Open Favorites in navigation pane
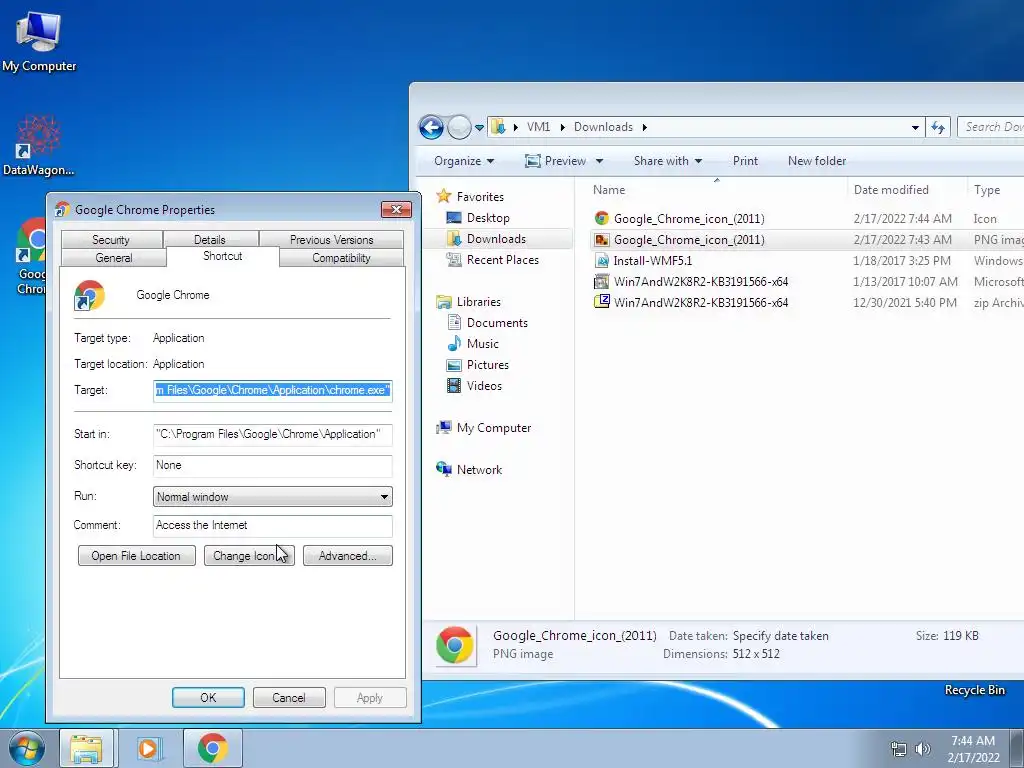 coord(479,197)
